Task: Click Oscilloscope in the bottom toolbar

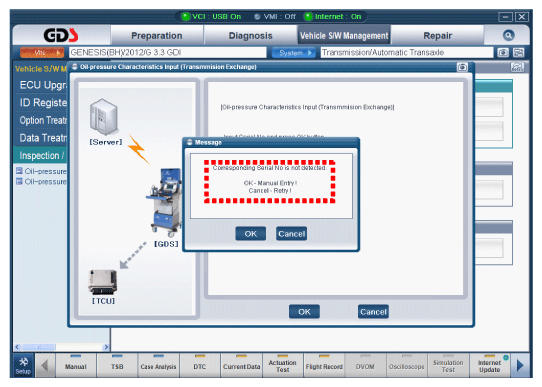Action: (407, 366)
